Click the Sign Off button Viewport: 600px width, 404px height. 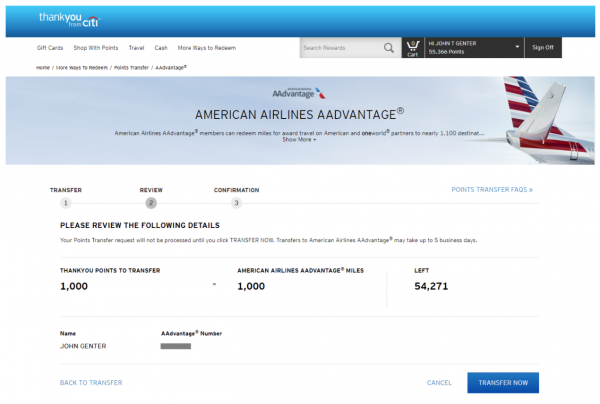click(543, 47)
